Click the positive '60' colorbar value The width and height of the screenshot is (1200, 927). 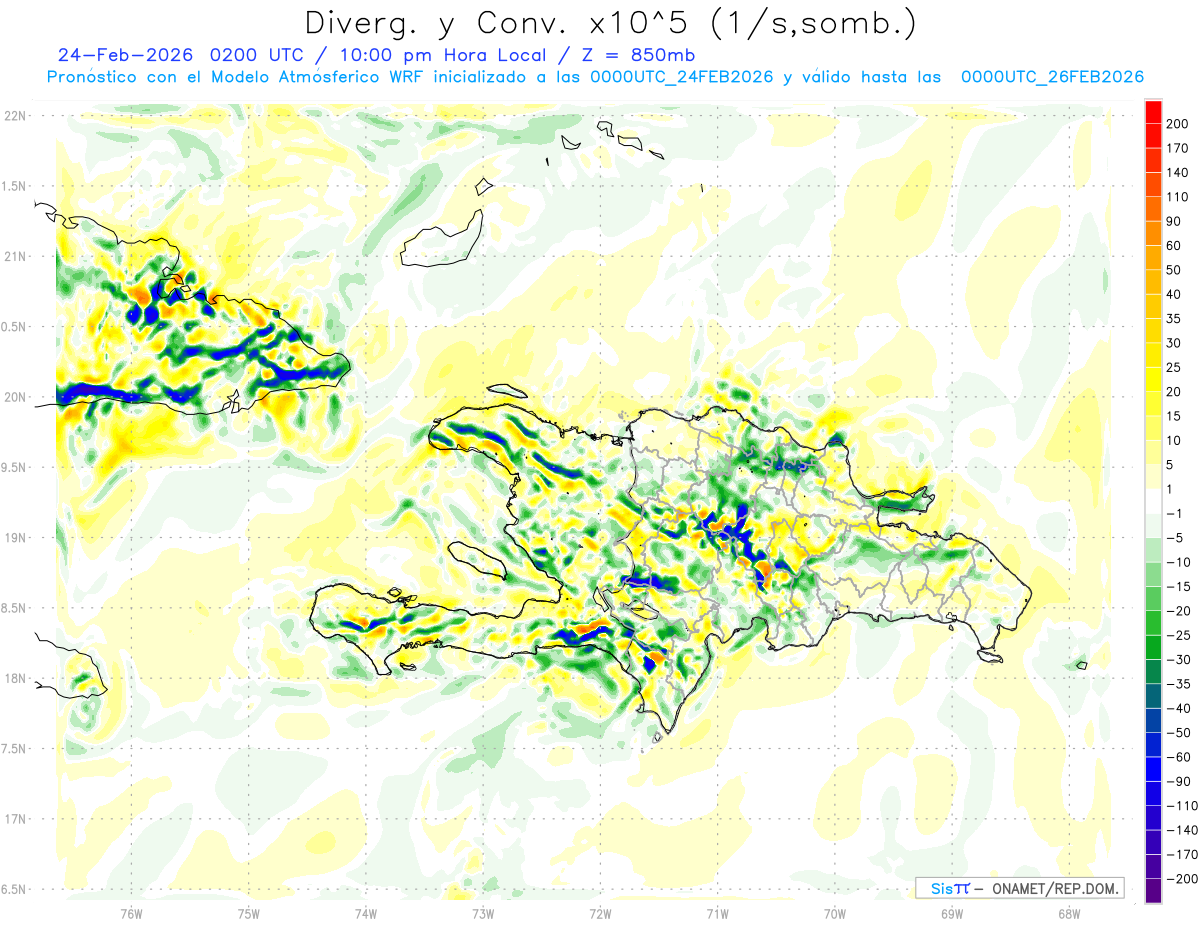tap(1175, 246)
